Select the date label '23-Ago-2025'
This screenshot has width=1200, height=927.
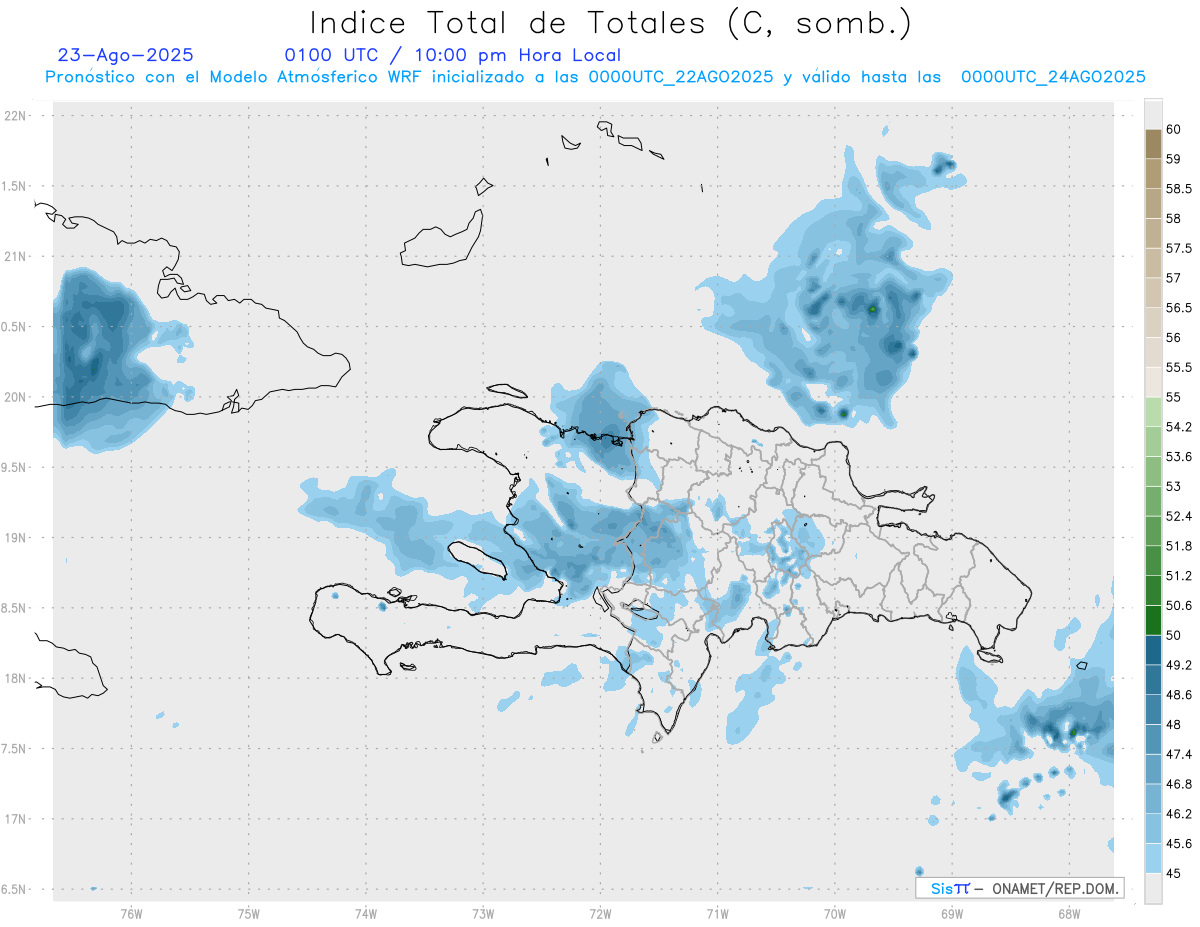pyautogui.click(x=126, y=55)
